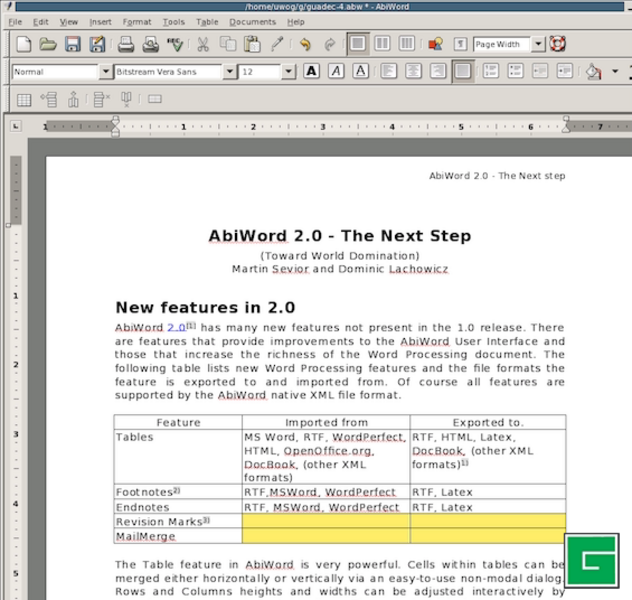
Task: Switch to two-column layout
Action: pos(382,44)
